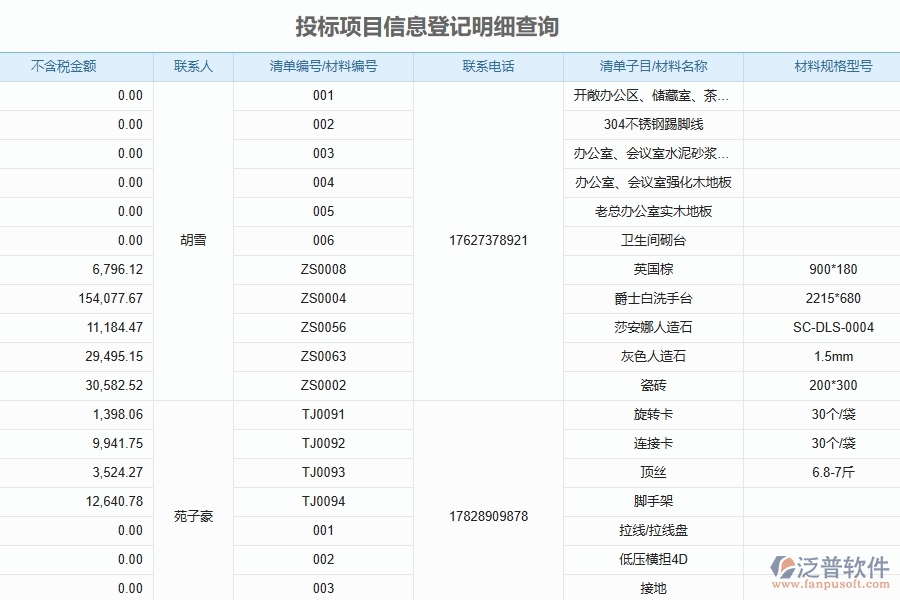Click the 清单编号/材料编号 column header
This screenshot has height=600, width=900.
(322, 66)
